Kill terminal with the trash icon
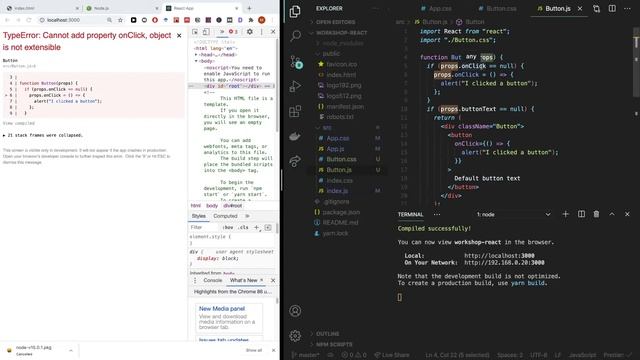 596,214
